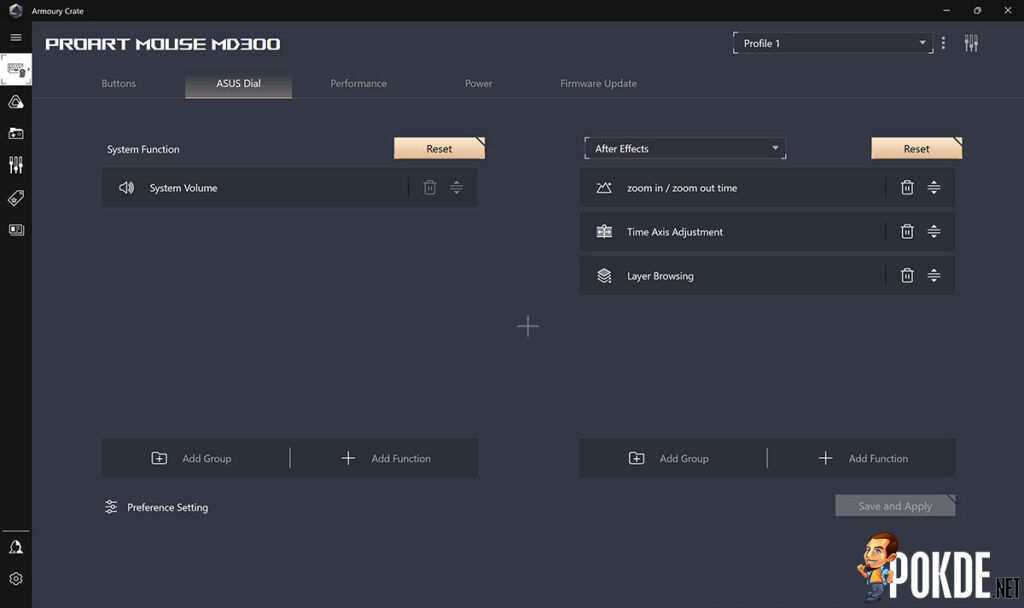
Task: Open User Center icon in sidebar
Action: point(16,547)
